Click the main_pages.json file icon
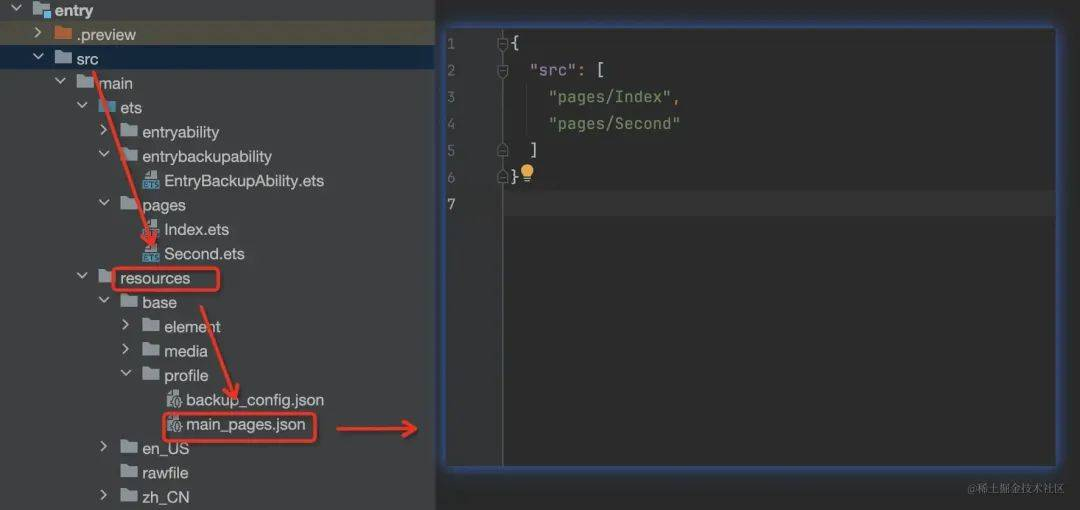 174,424
